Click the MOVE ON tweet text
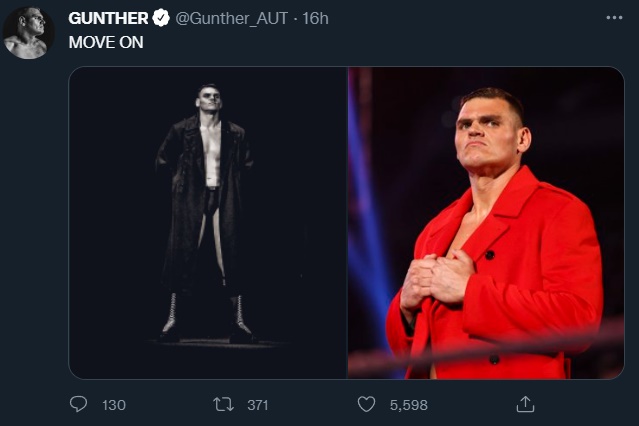Image resolution: width=639 pixels, height=426 pixels. pos(105,42)
